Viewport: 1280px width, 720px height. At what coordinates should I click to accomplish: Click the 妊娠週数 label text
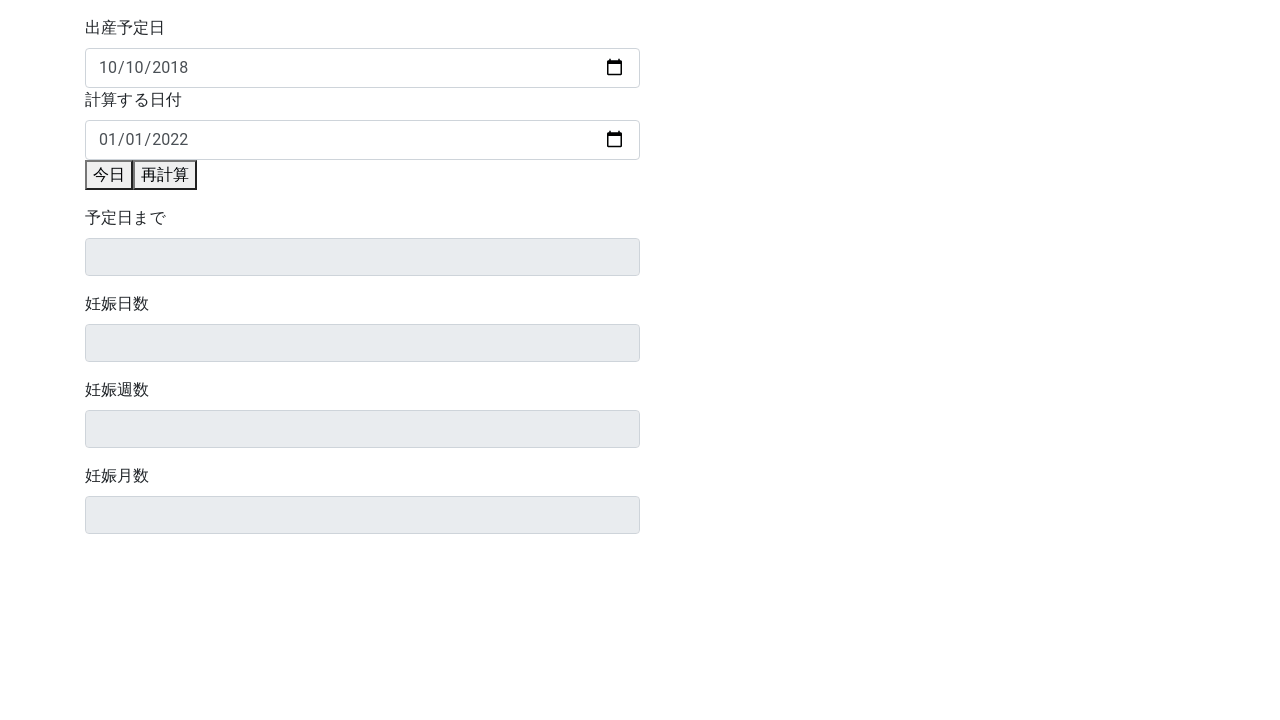117,390
